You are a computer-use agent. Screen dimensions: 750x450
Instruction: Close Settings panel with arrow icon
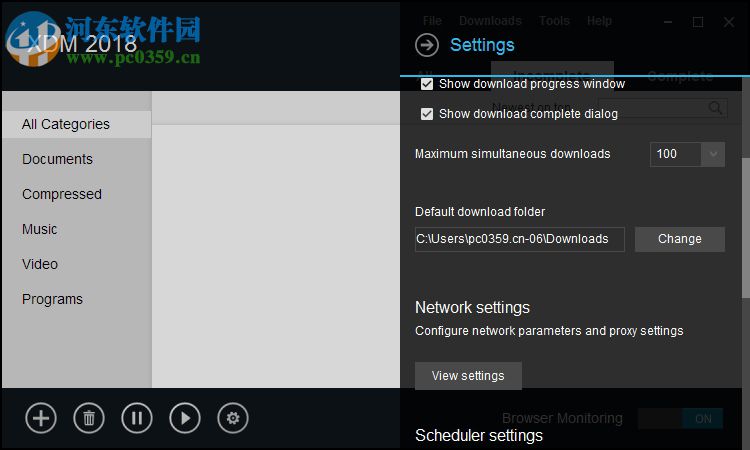pos(427,45)
